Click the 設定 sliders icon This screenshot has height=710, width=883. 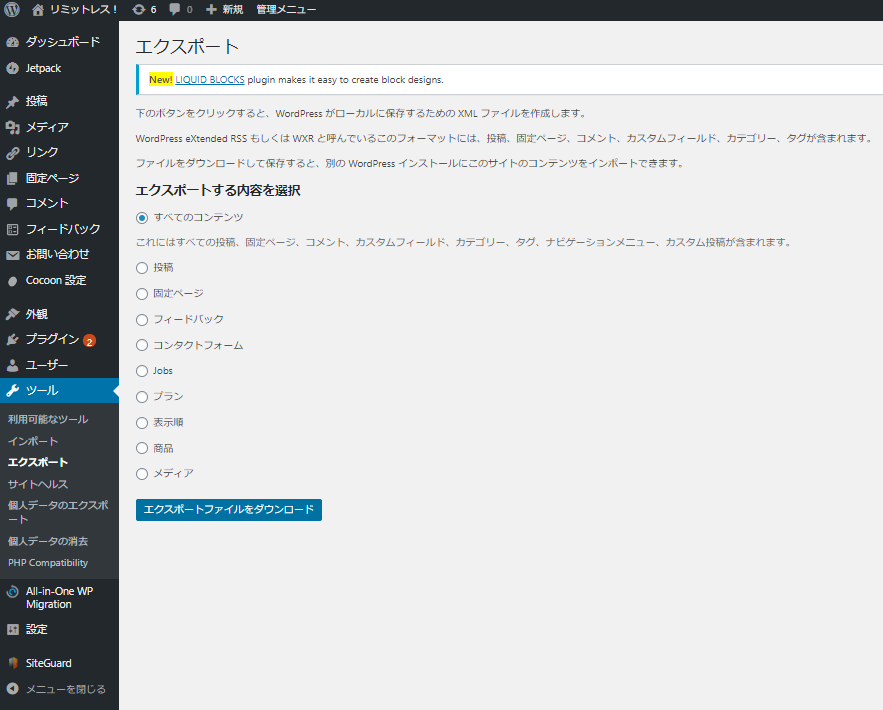pyautogui.click(x=12, y=629)
